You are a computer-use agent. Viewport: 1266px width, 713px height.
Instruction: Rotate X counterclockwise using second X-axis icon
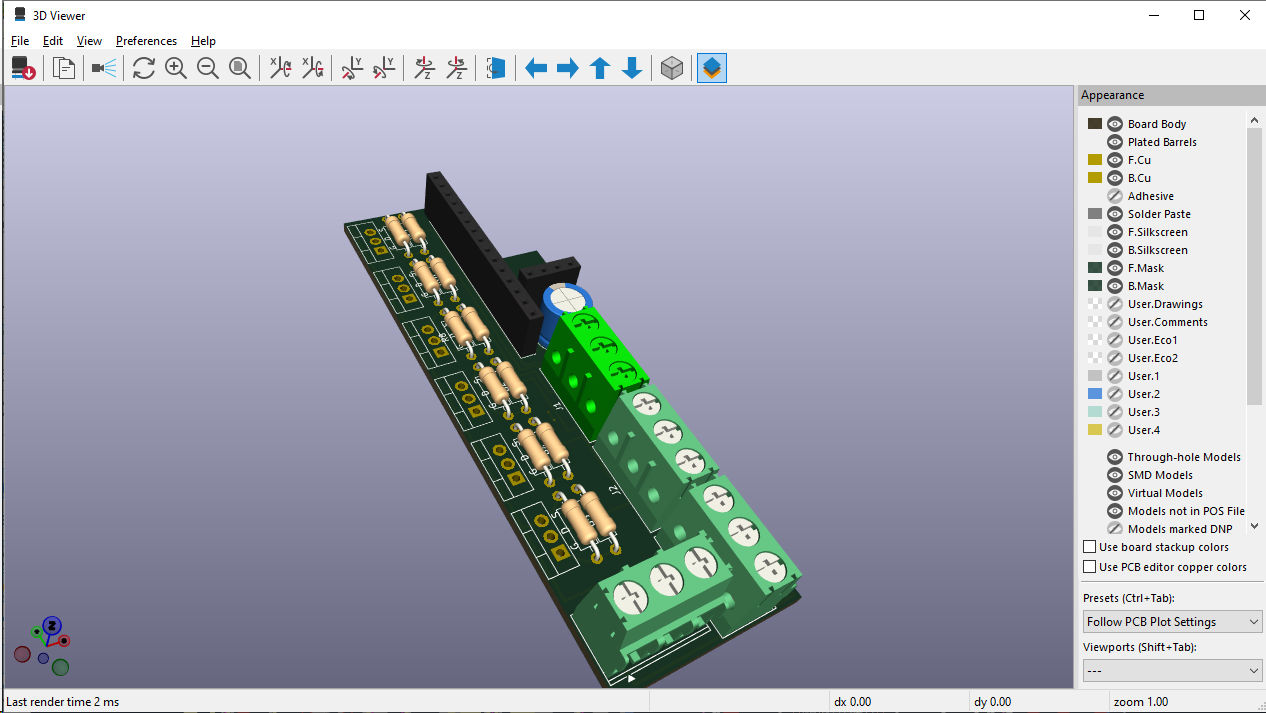pos(313,68)
